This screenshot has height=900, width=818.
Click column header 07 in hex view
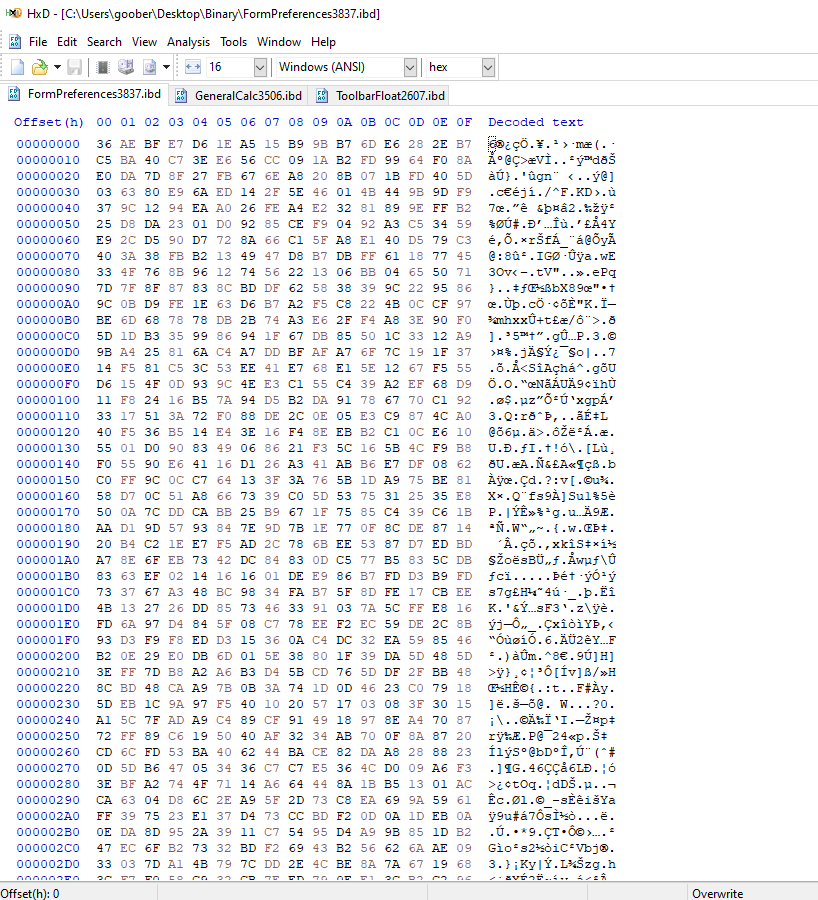click(x=272, y=122)
